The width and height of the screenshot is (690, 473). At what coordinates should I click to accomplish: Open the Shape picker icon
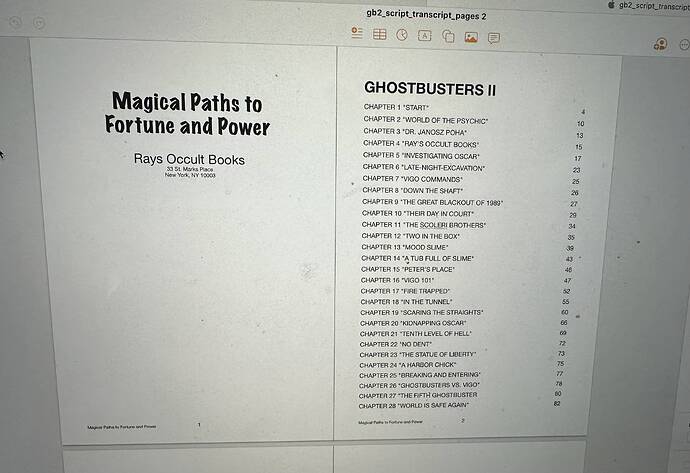click(448, 37)
